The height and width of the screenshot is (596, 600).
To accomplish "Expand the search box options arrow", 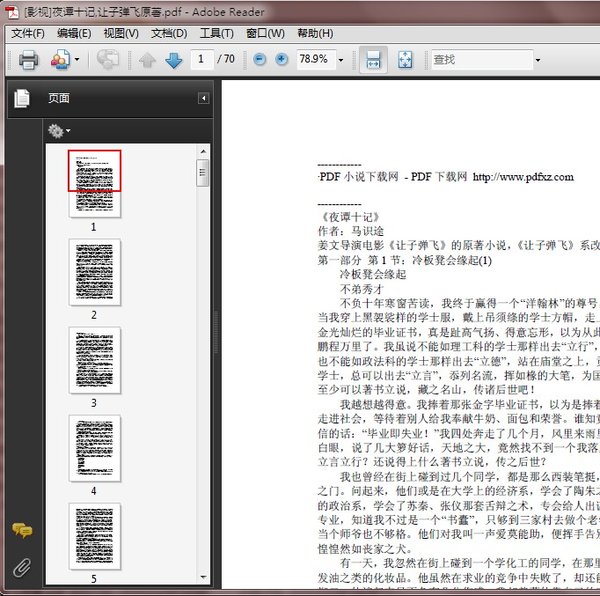I will (537, 60).
